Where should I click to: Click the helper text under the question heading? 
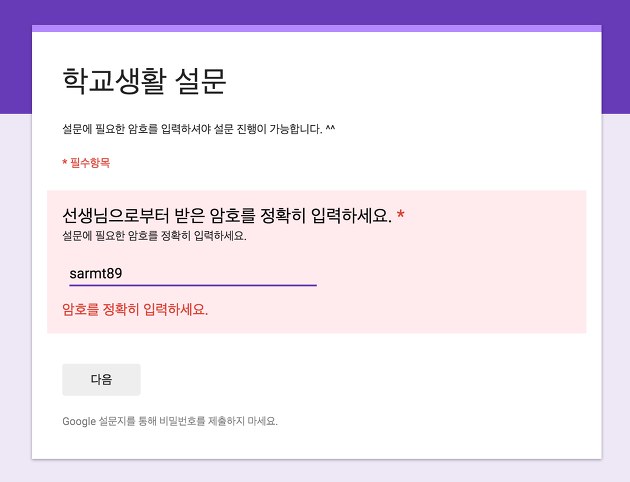point(154,235)
